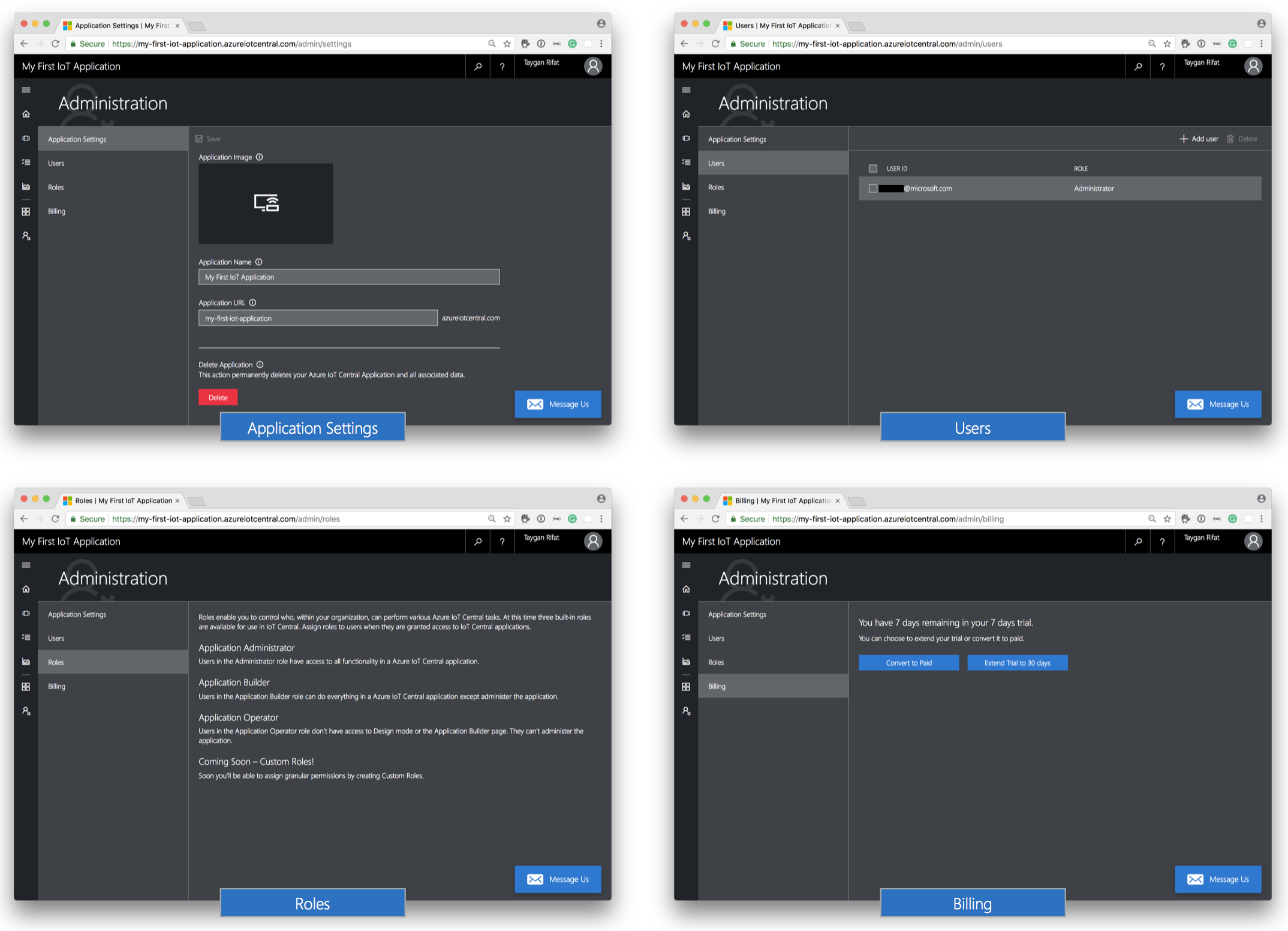Click profile avatar in Users window header

pos(1253,66)
